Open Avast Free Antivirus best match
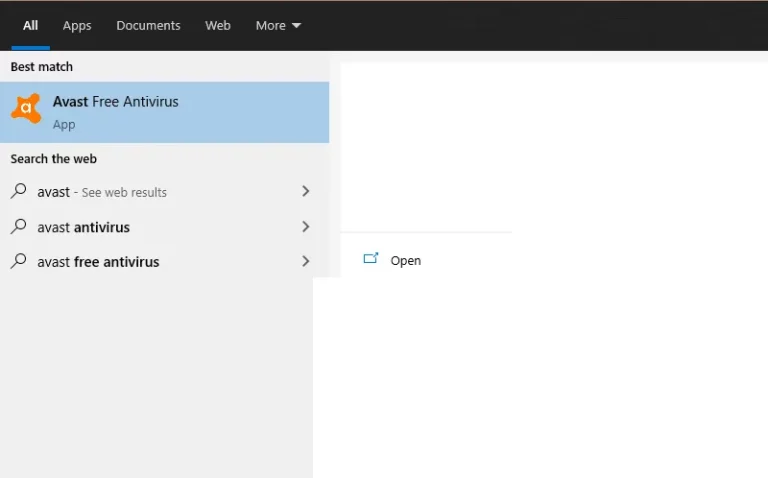 [165, 112]
